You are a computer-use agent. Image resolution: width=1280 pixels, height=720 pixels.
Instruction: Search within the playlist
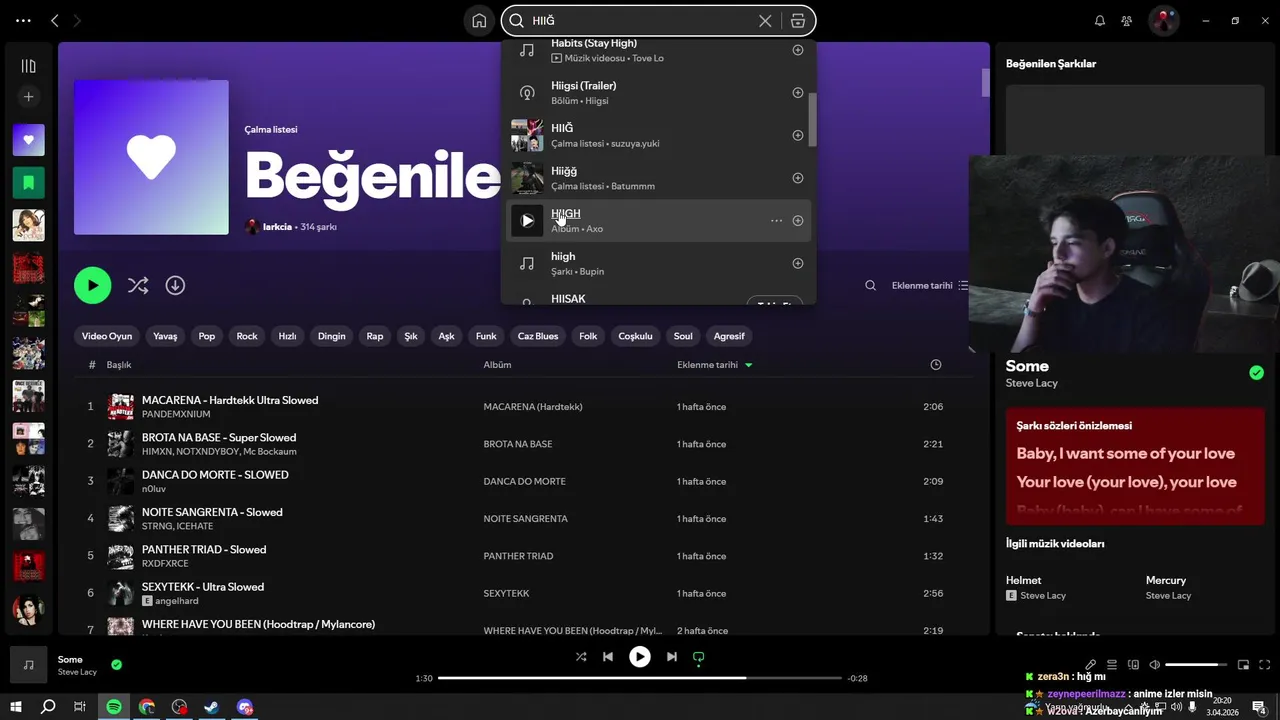pos(870,285)
